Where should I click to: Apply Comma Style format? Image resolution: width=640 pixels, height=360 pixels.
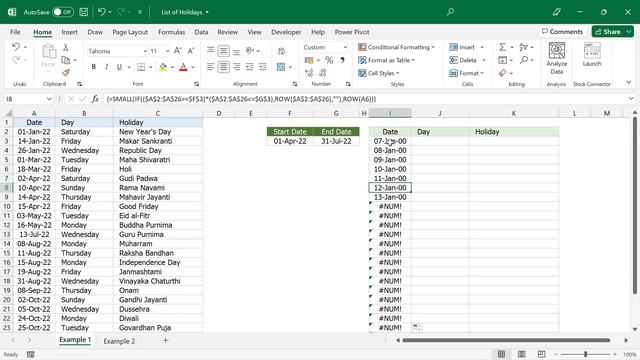[342, 60]
